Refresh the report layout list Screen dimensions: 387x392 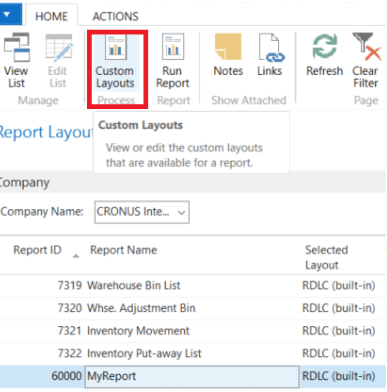(324, 55)
